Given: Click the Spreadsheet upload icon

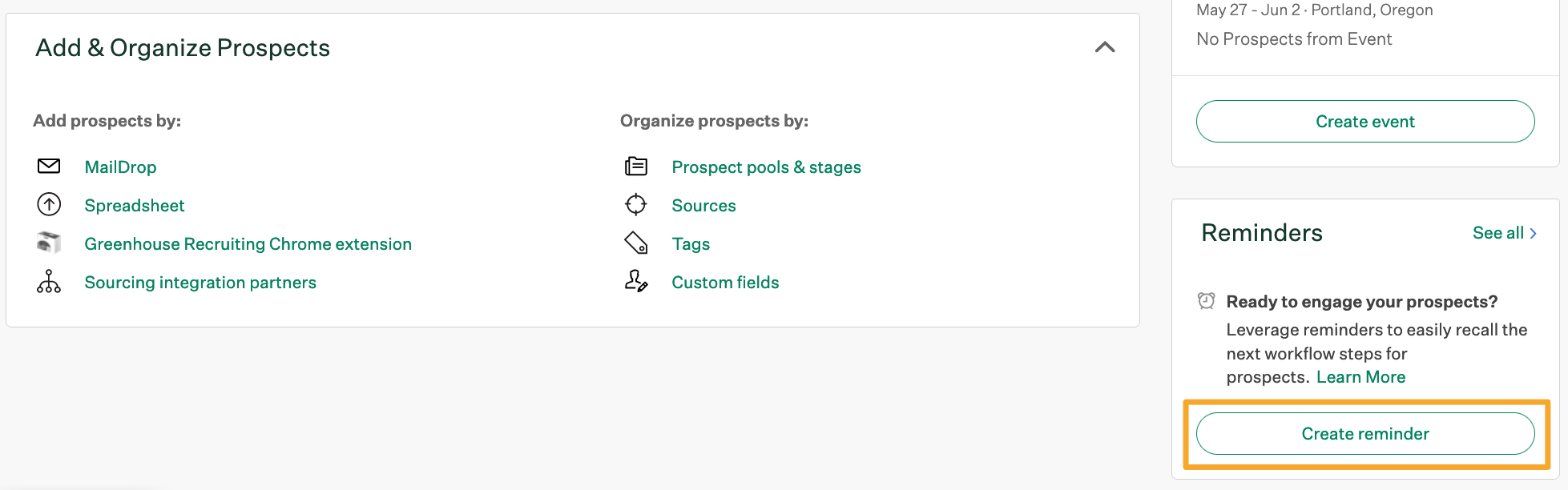Looking at the screenshot, I should pos(48,204).
